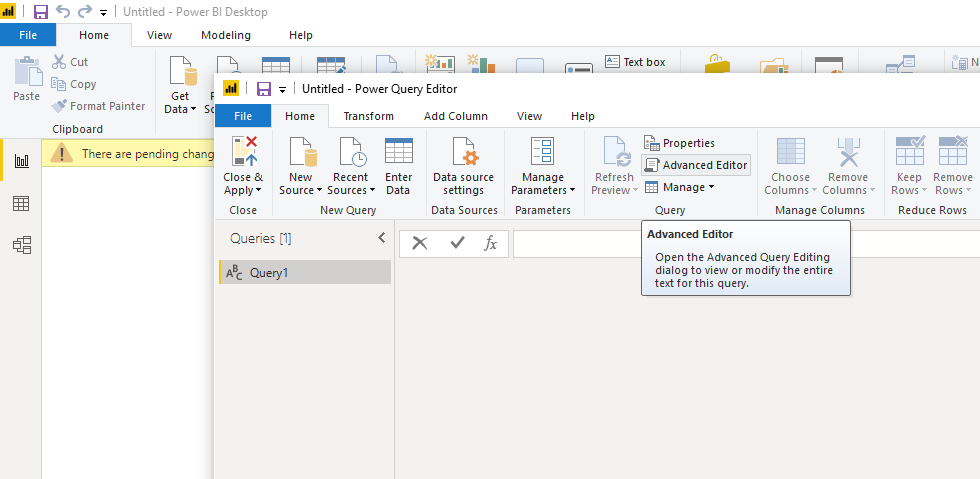980x479 pixels.
Task: Click Format Painter
Action: coord(98,106)
